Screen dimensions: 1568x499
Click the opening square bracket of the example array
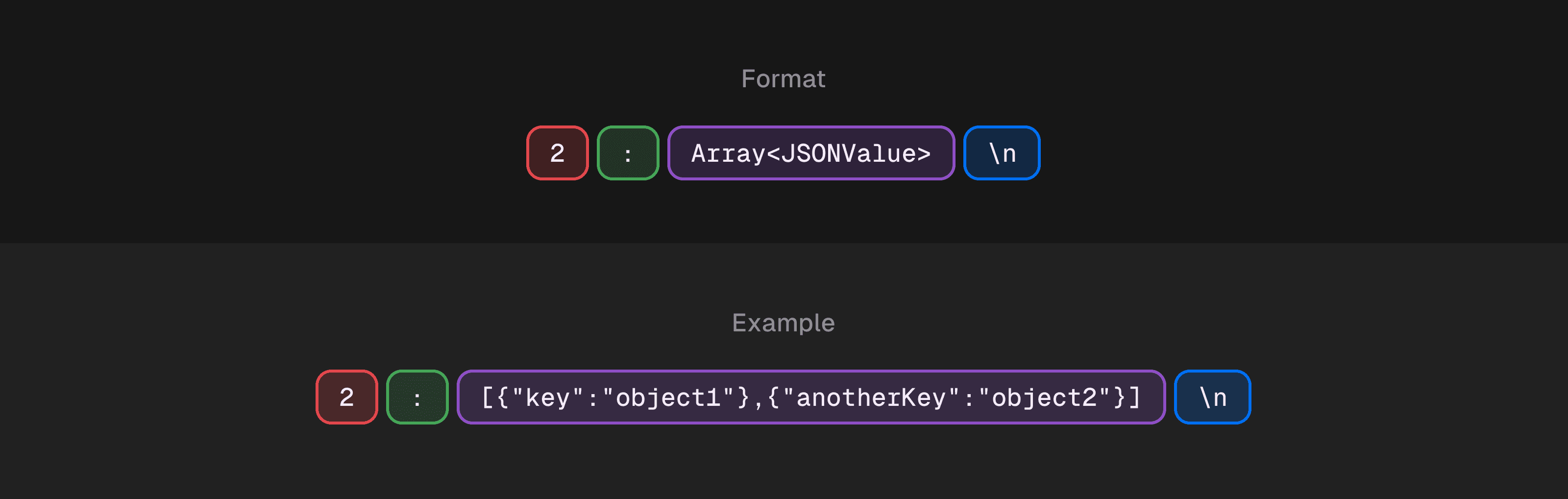click(x=487, y=398)
